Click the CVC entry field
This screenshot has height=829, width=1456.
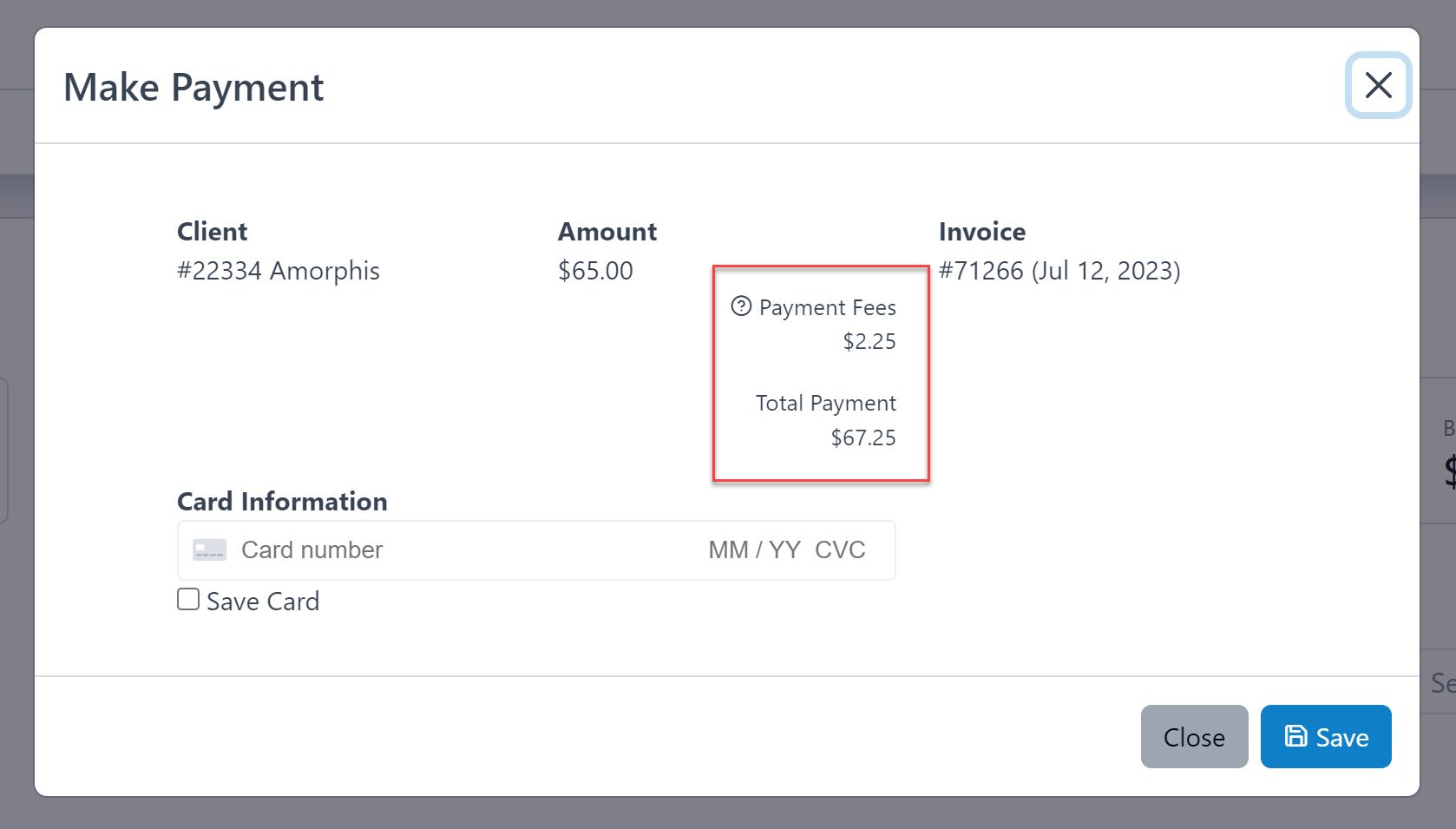839,549
